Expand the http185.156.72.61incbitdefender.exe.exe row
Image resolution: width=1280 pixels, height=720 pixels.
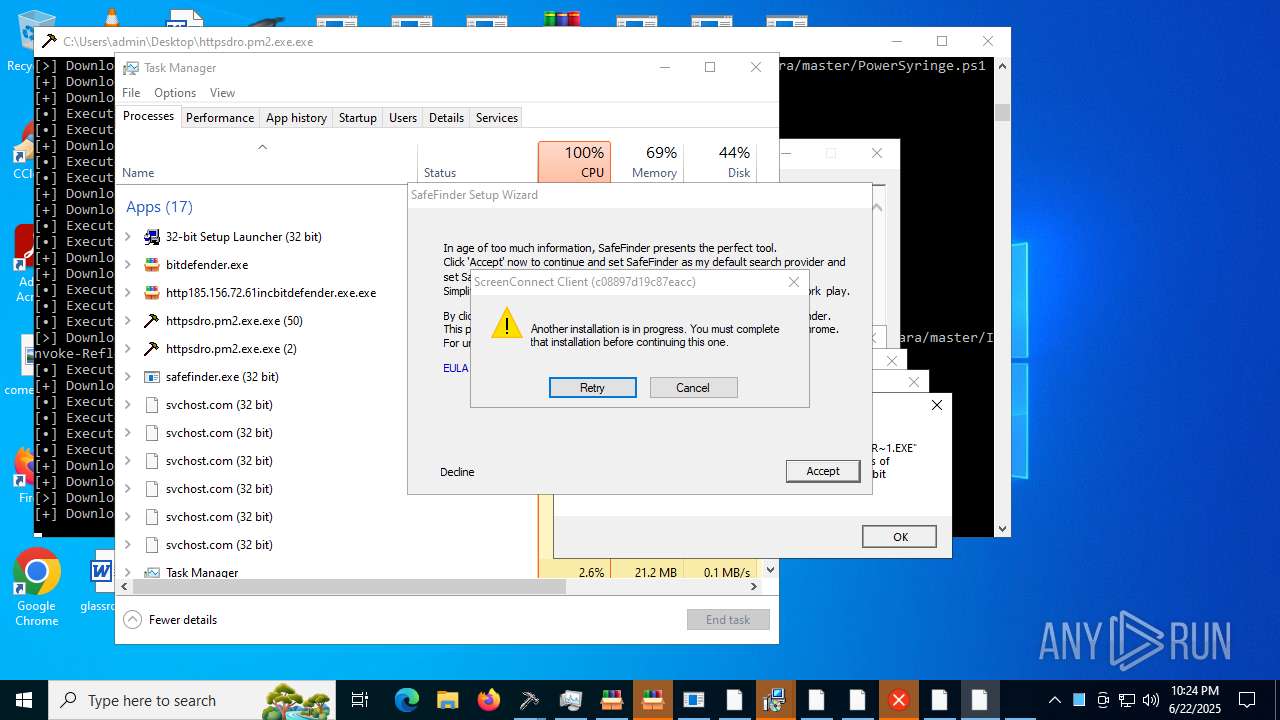128,293
